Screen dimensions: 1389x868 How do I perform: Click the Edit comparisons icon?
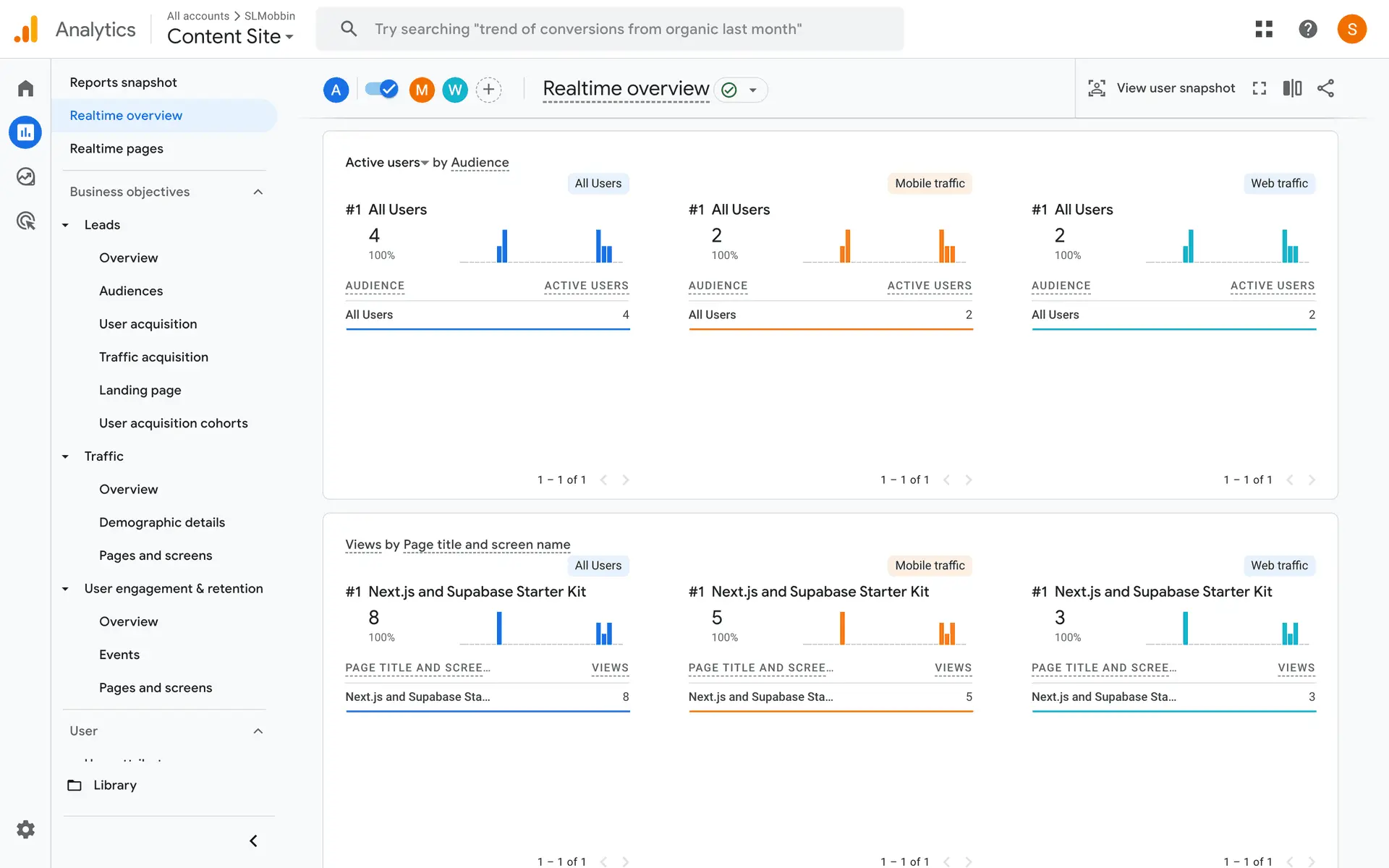[1292, 88]
